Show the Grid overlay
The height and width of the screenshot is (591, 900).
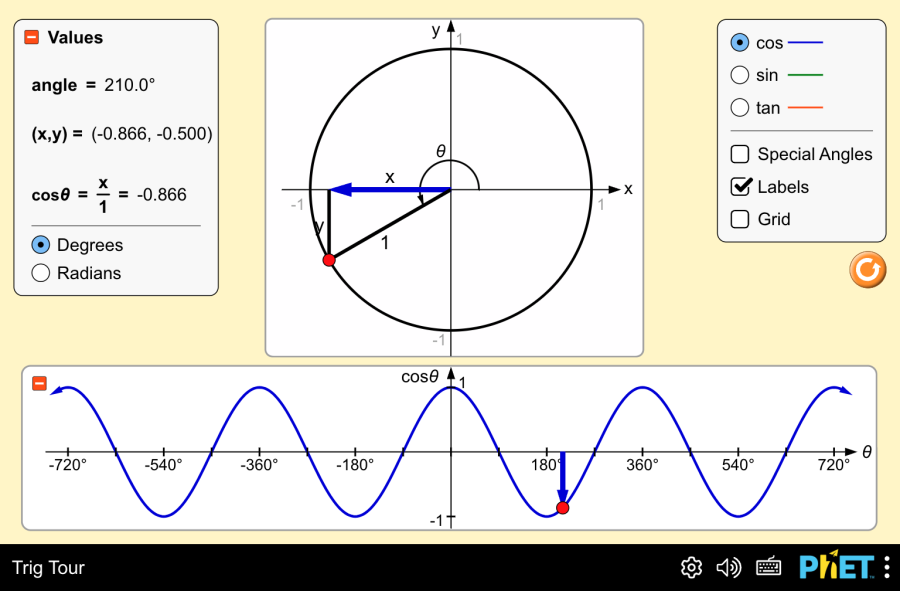[x=740, y=219]
